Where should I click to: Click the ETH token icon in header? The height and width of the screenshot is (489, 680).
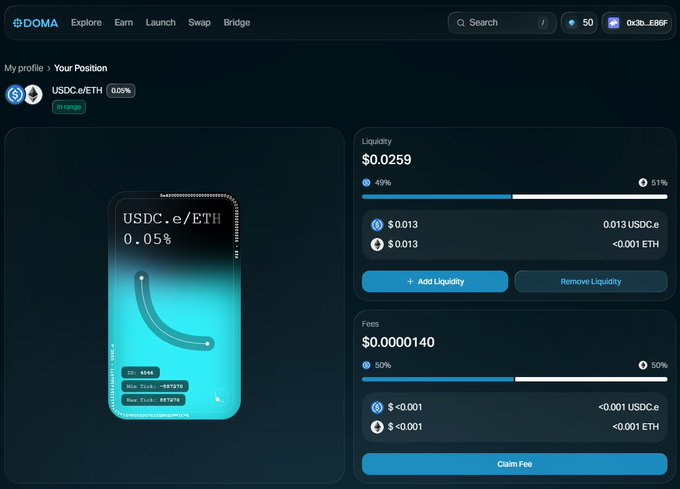[x=33, y=95]
